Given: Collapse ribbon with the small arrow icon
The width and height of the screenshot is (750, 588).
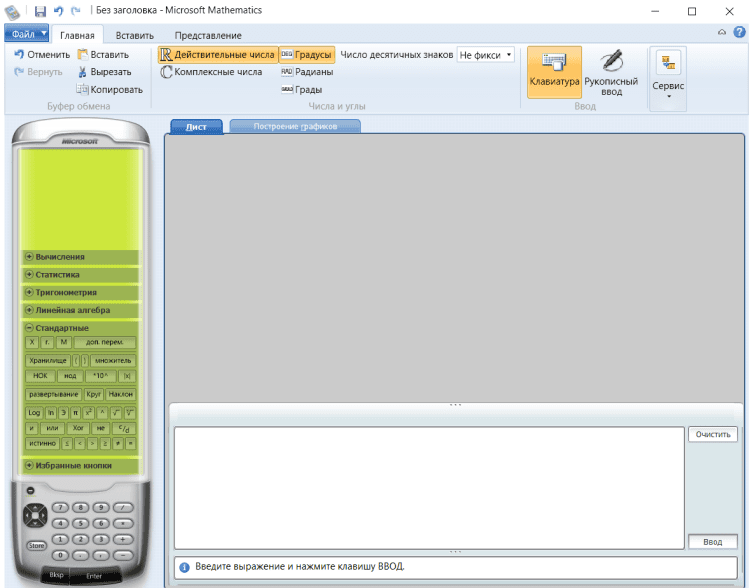Looking at the screenshot, I should click(722, 32).
